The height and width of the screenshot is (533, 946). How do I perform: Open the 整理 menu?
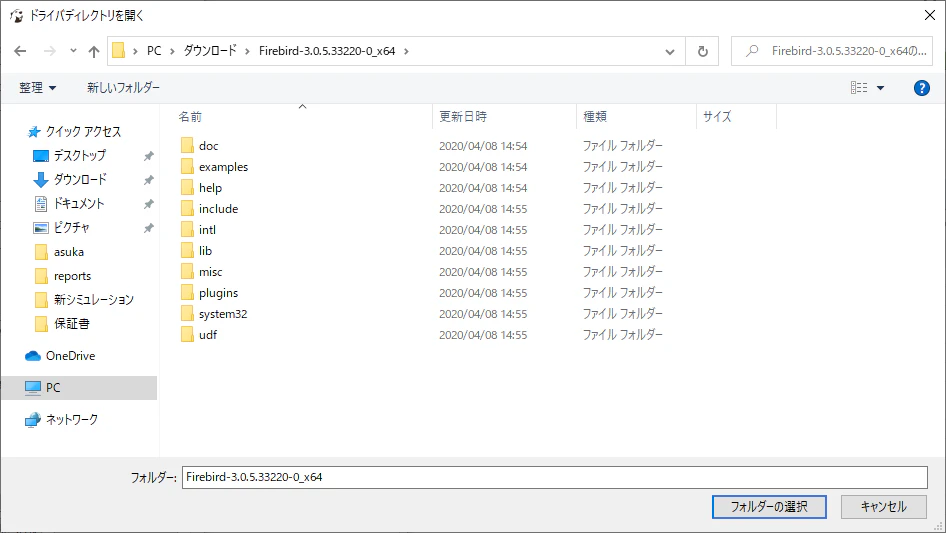tap(37, 88)
